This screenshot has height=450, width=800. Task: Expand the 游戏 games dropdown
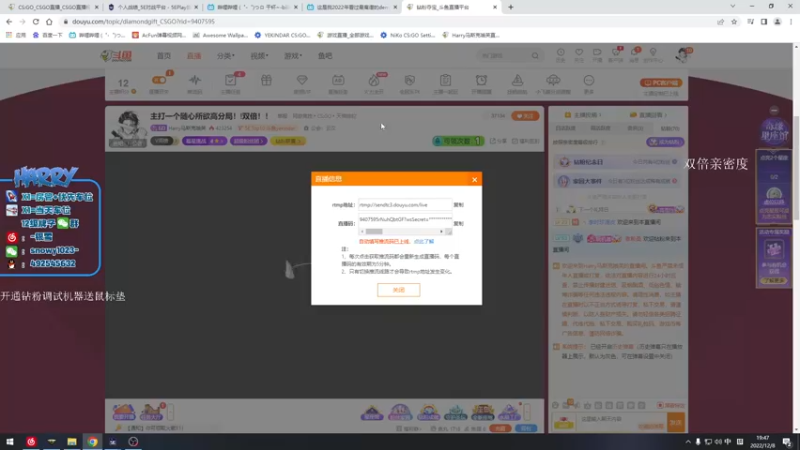tap(293, 56)
